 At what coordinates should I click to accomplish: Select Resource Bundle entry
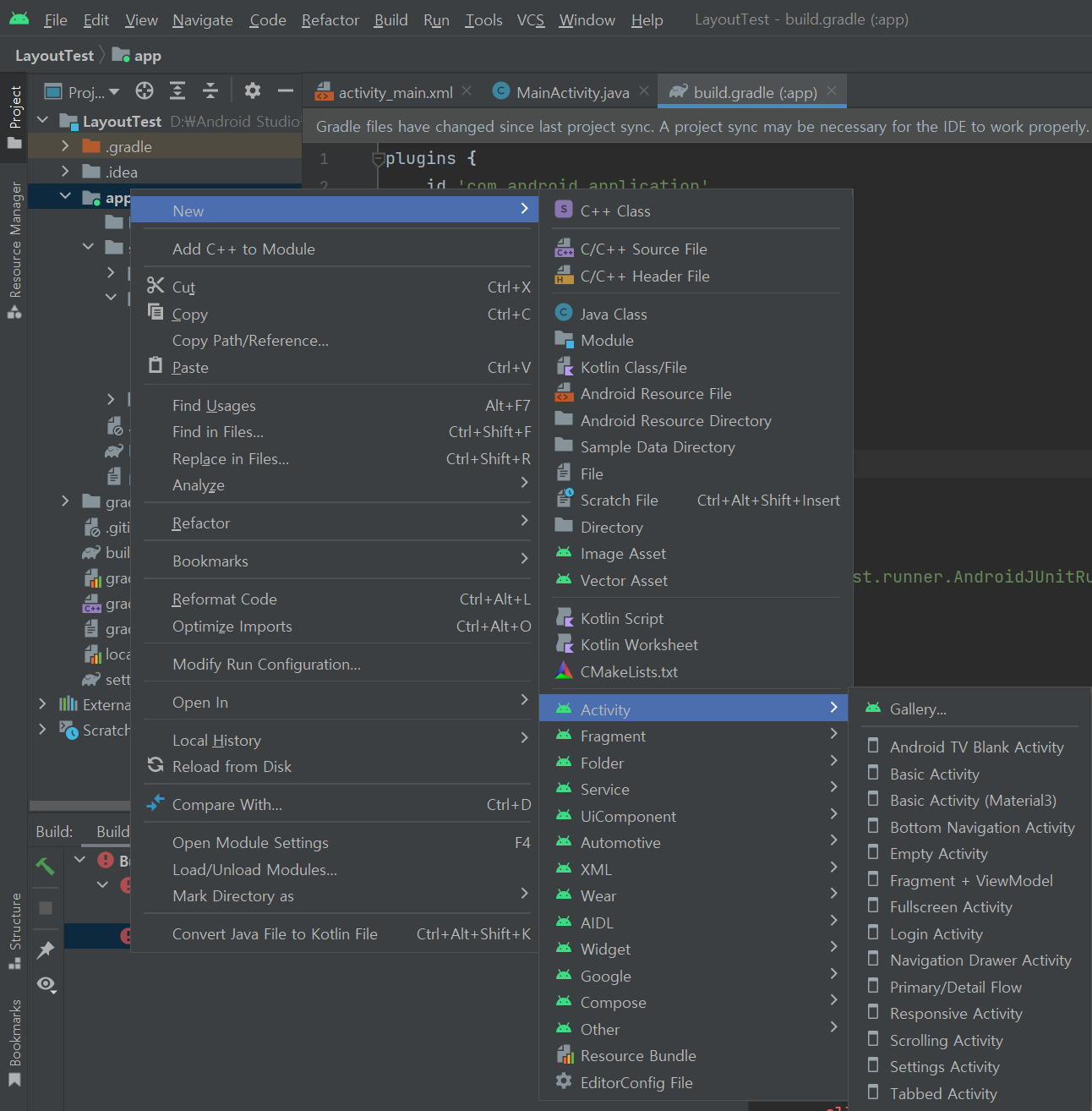[693, 1055]
